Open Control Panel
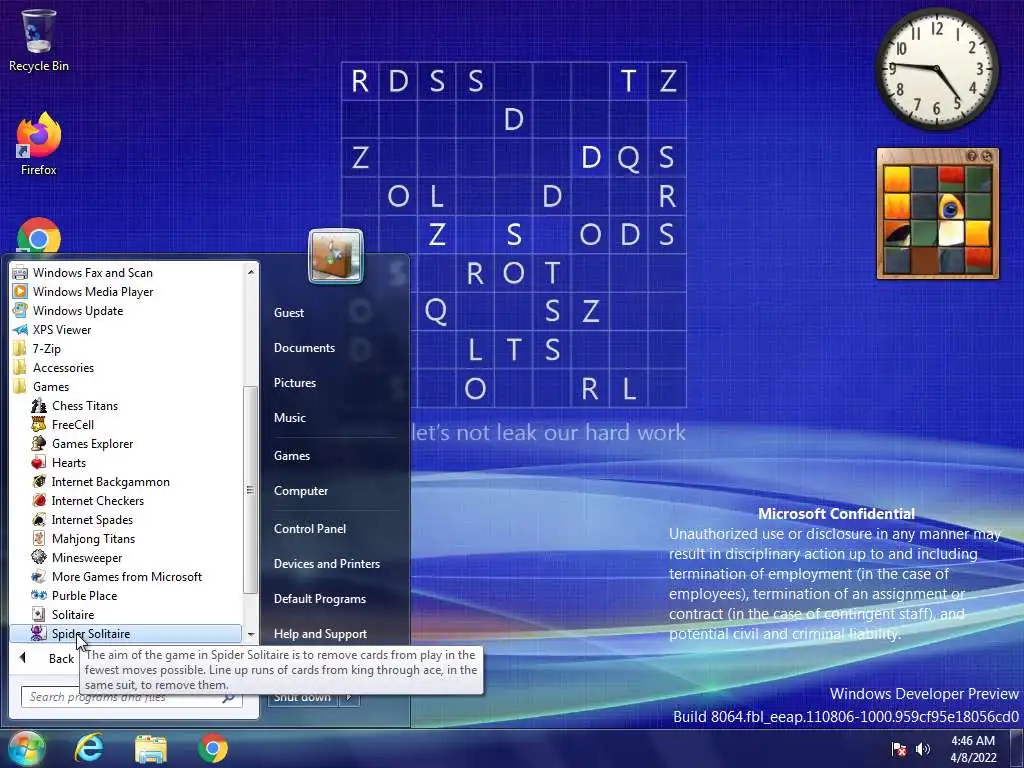This screenshot has width=1024, height=768. click(x=310, y=529)
